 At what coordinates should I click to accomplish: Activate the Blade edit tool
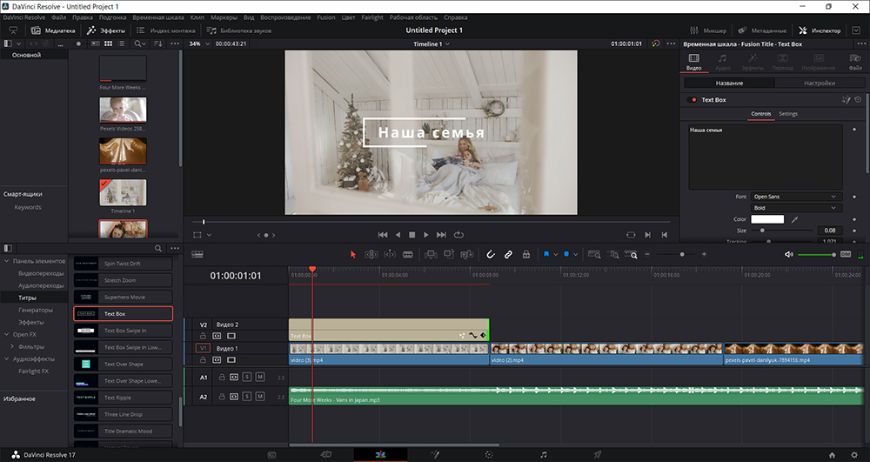[x=406, y=255]
